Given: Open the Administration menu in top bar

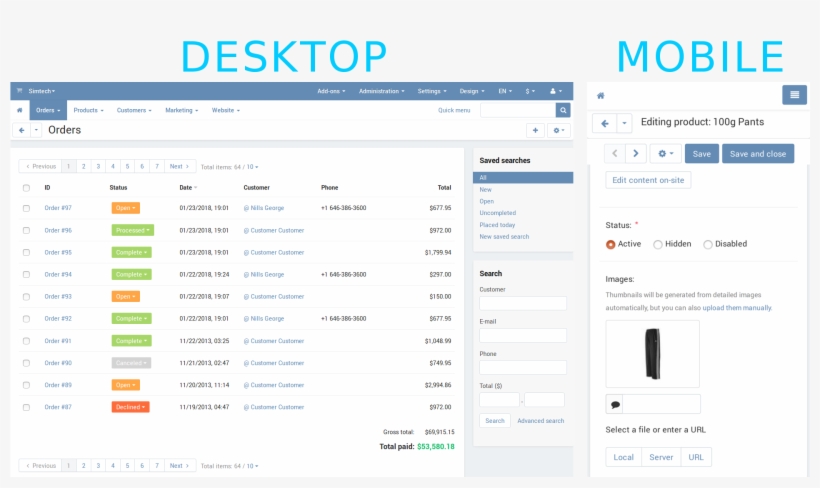Looking at the screenshot, I should click(381, 91).
